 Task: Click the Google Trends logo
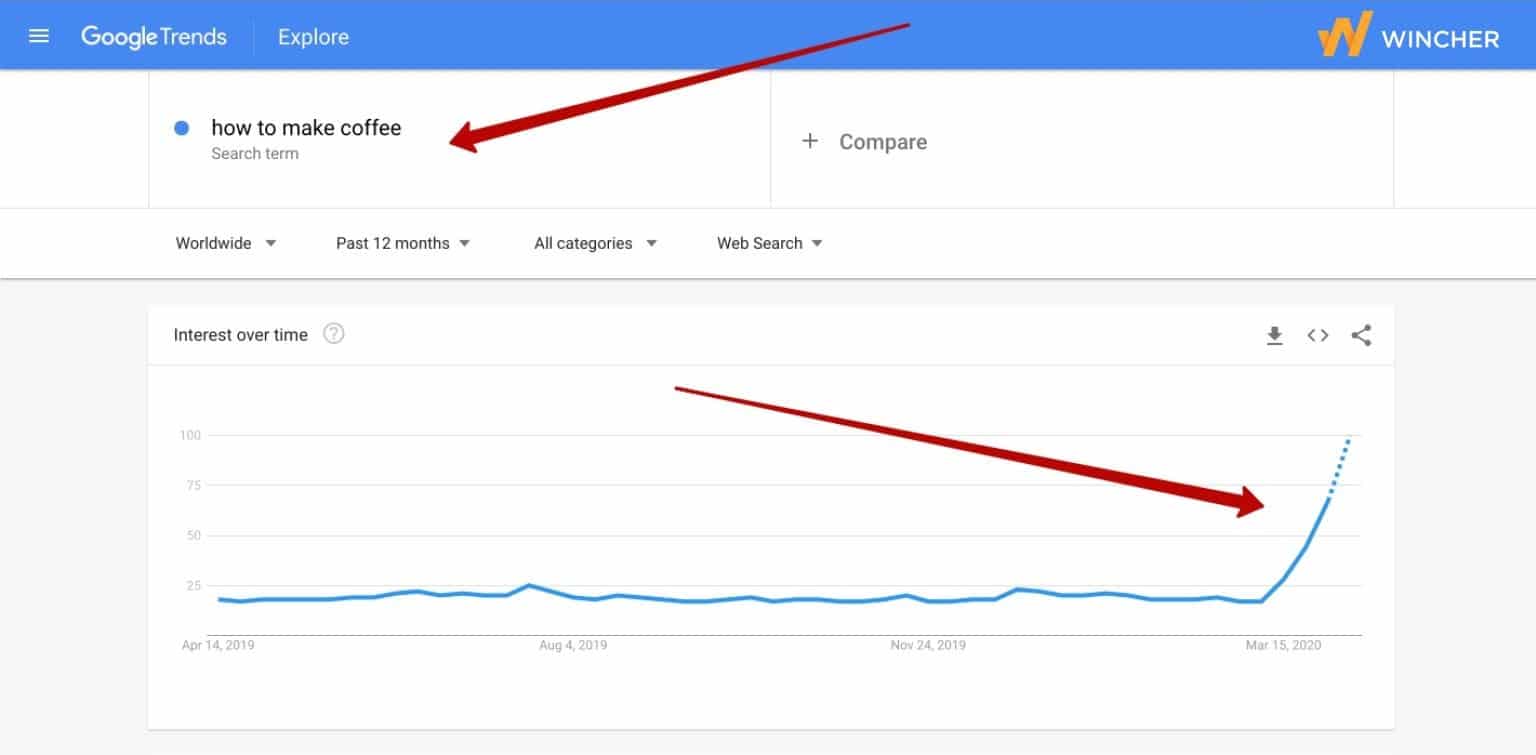pos(154,37)
